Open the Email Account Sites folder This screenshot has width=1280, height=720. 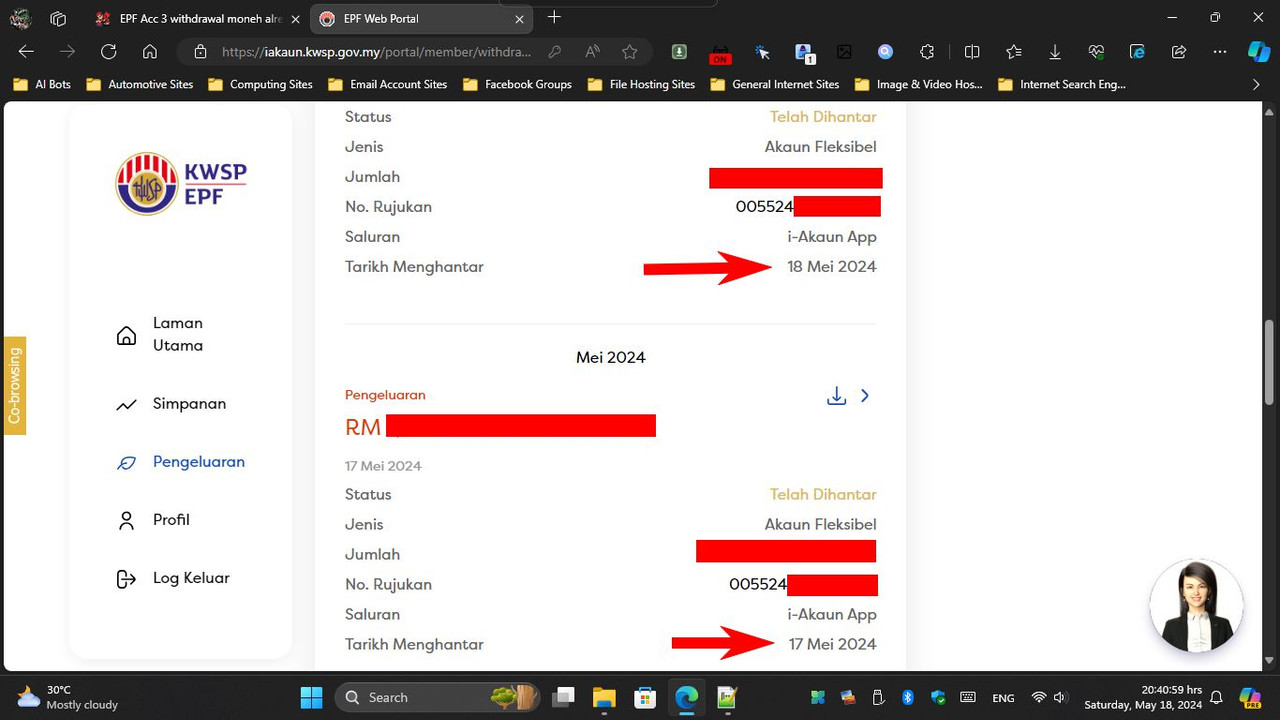pos(387,84)
